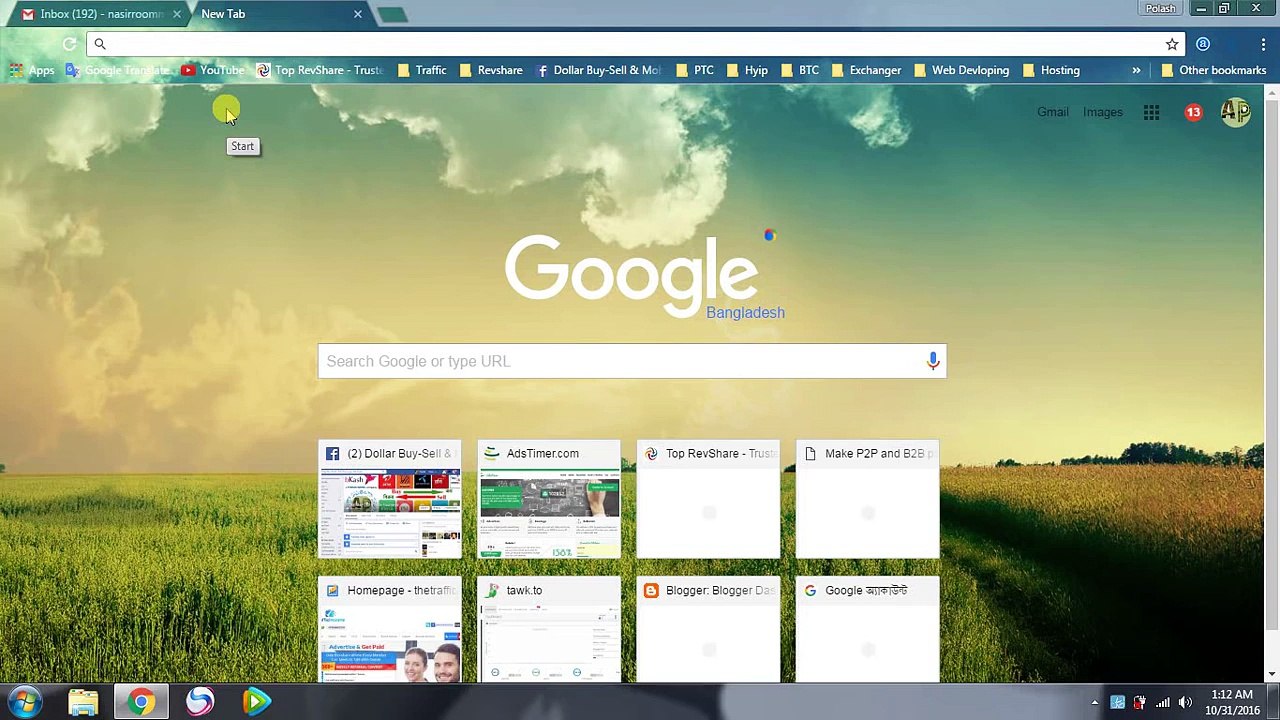Expand the Revshare bookmark folder
The image size is (1280, 720).
tap(490, 70)
